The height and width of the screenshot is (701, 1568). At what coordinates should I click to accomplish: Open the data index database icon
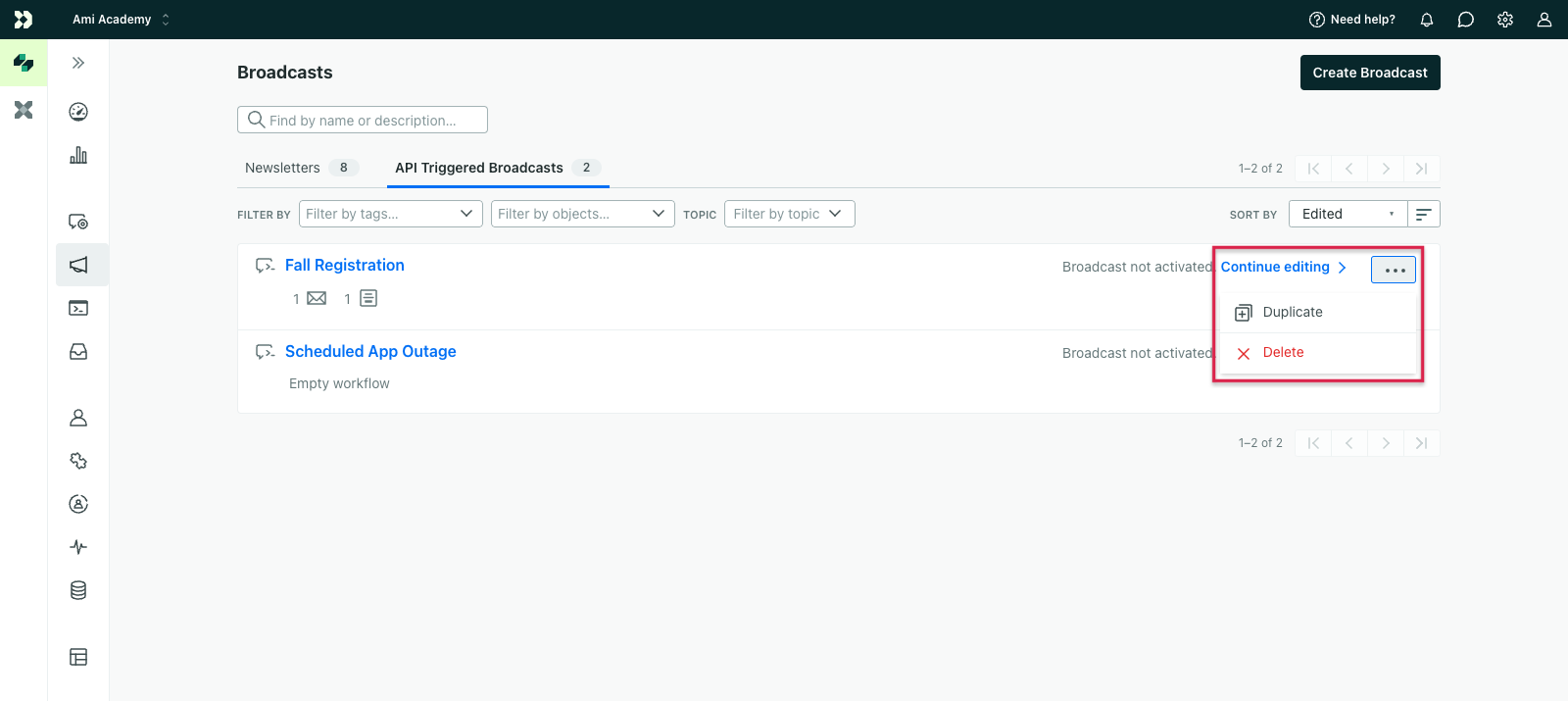coord(78,590)
